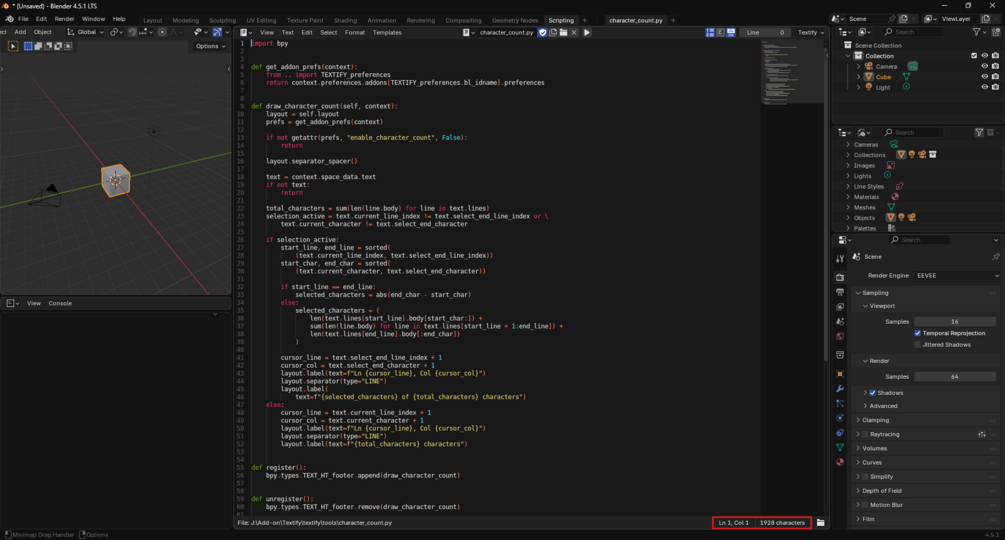Expand the Film panel

[x=868, y=519]
